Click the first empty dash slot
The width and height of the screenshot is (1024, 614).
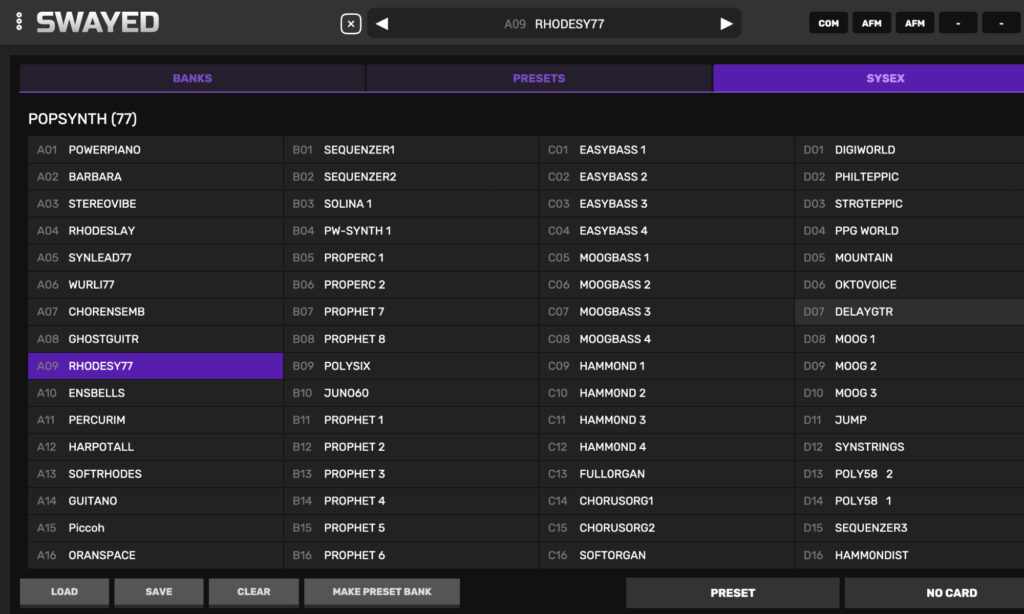(957, 23)
